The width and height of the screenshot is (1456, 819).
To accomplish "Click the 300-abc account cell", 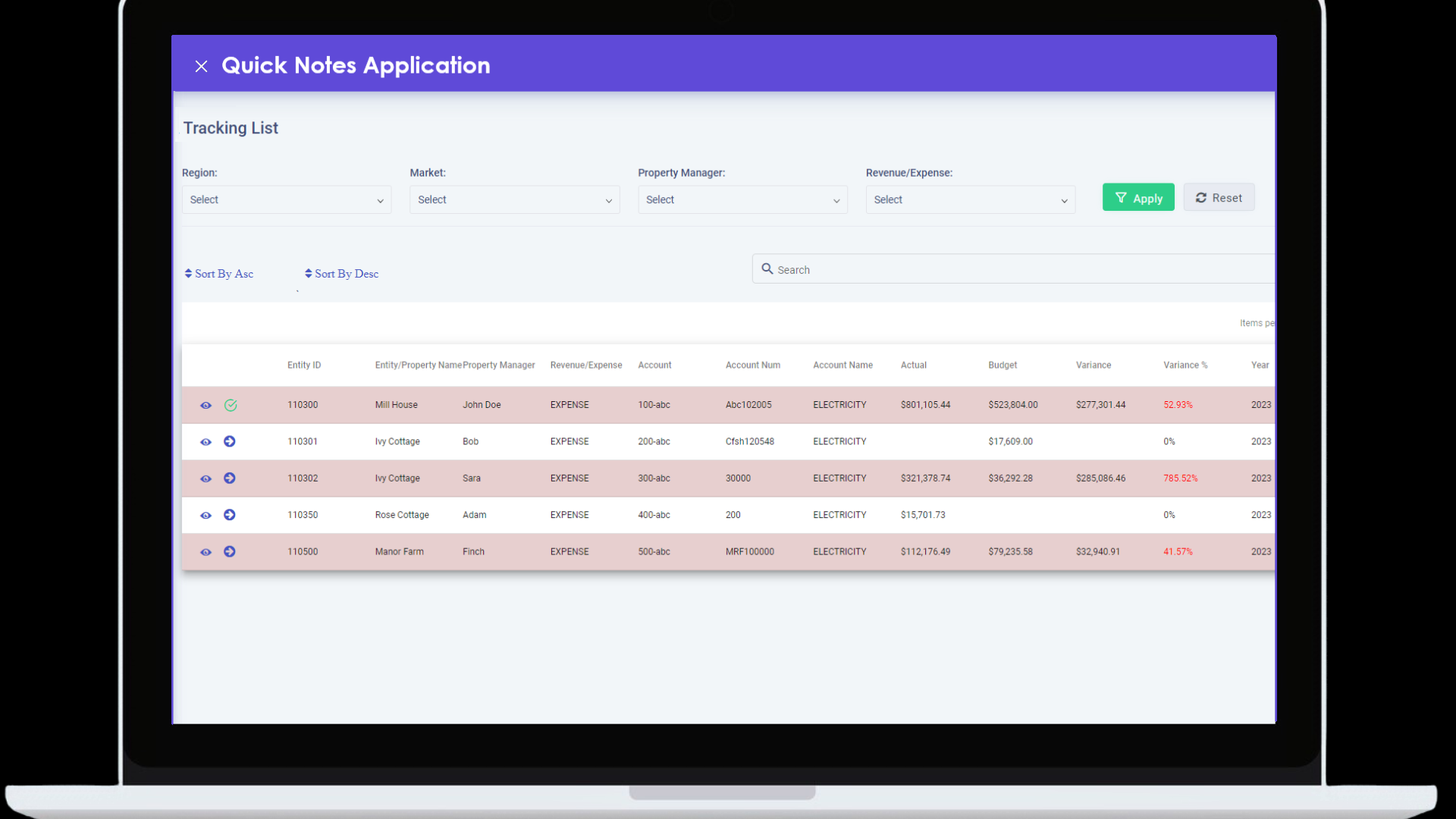I will (x=654, y=479).
